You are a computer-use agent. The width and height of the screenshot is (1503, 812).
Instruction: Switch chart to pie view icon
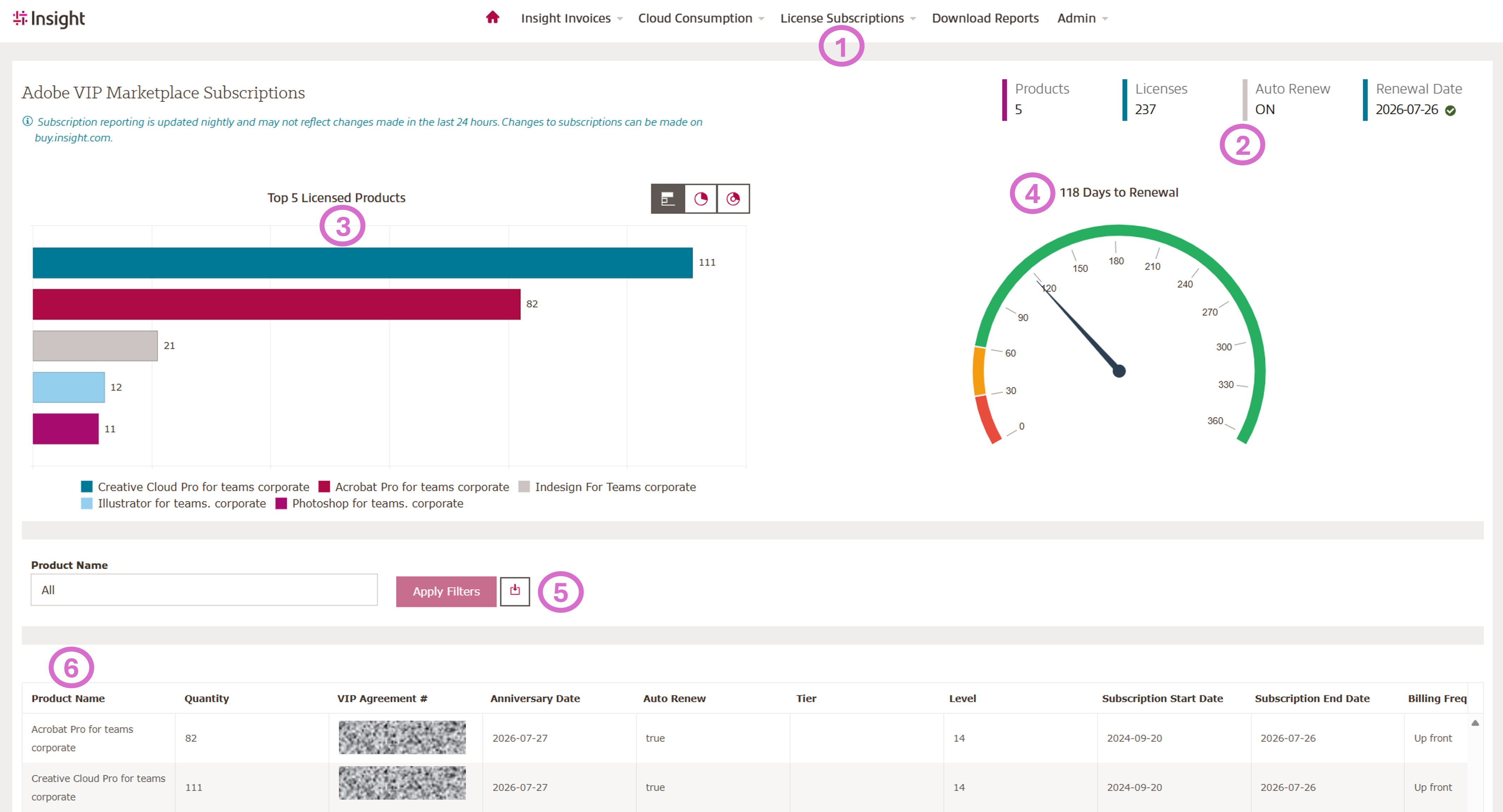coord(701,199)
